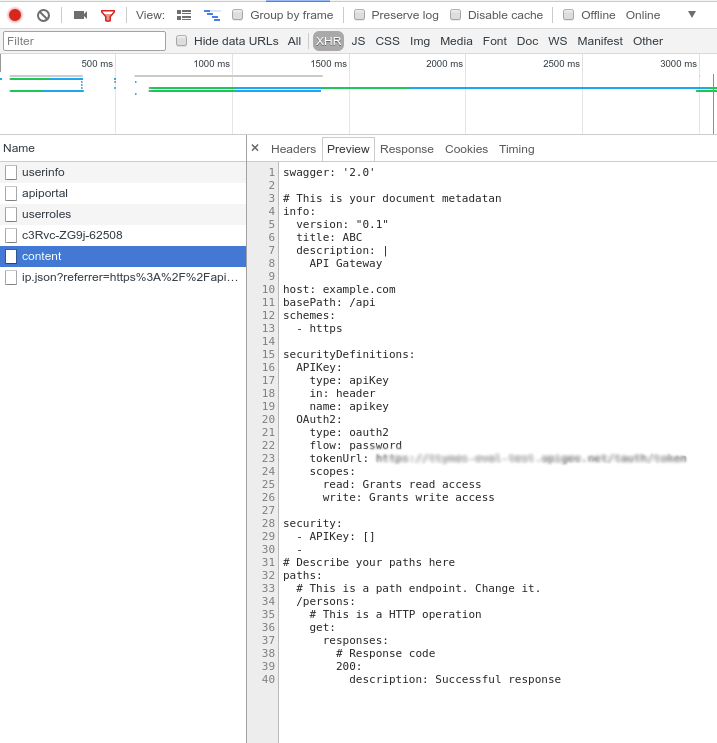This screenshot has height=743, width=717.
Task: Click file icon next to content
Action: tap(11, 256)
